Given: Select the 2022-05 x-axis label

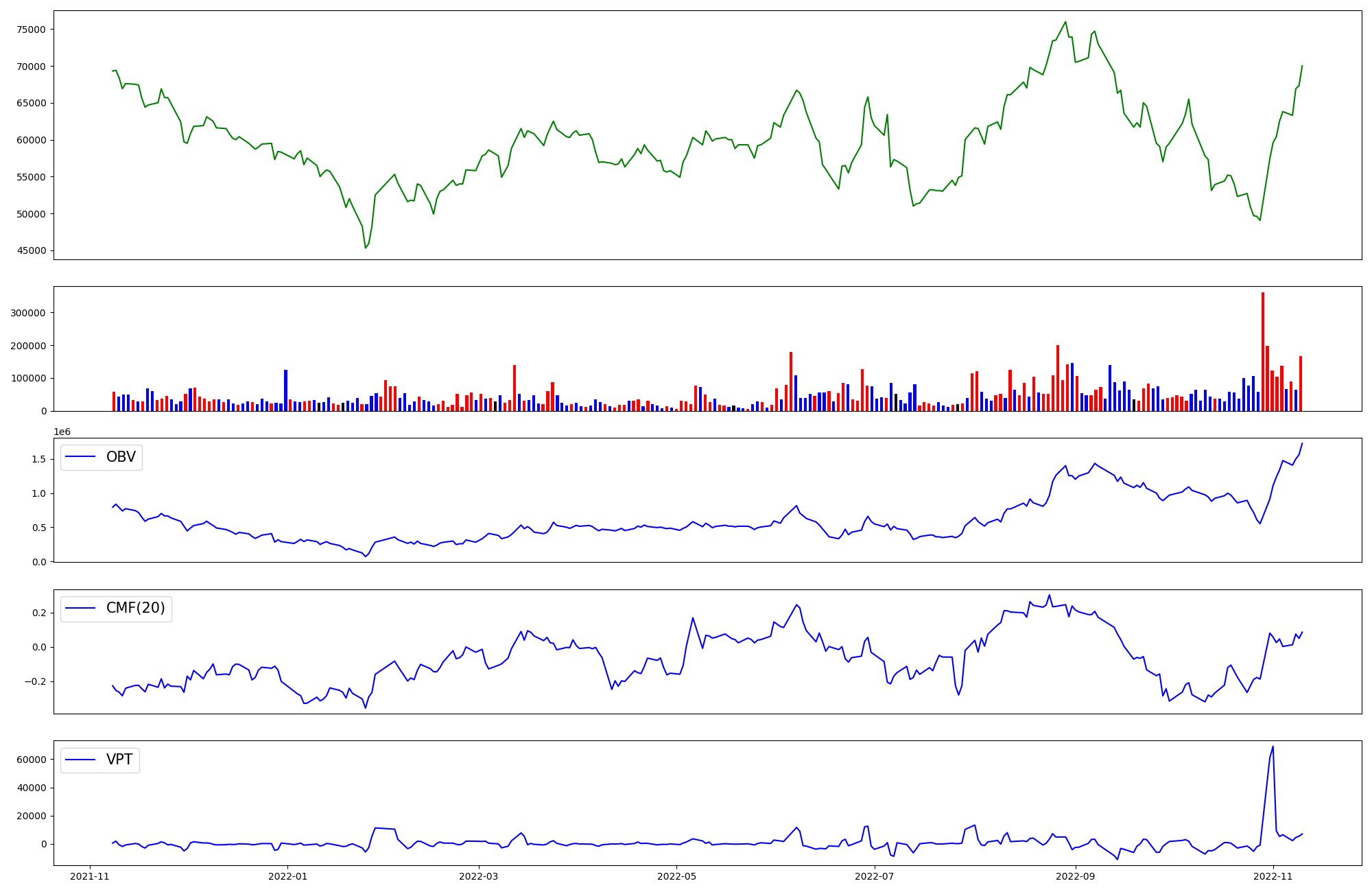Looking at the screenshot, I should click(677, 876).
